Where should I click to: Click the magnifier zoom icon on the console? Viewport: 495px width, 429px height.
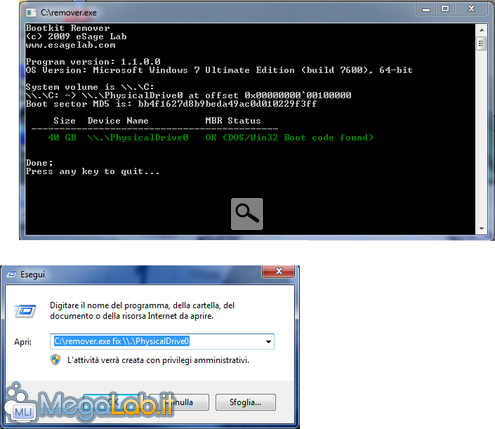tap(247, 214)
